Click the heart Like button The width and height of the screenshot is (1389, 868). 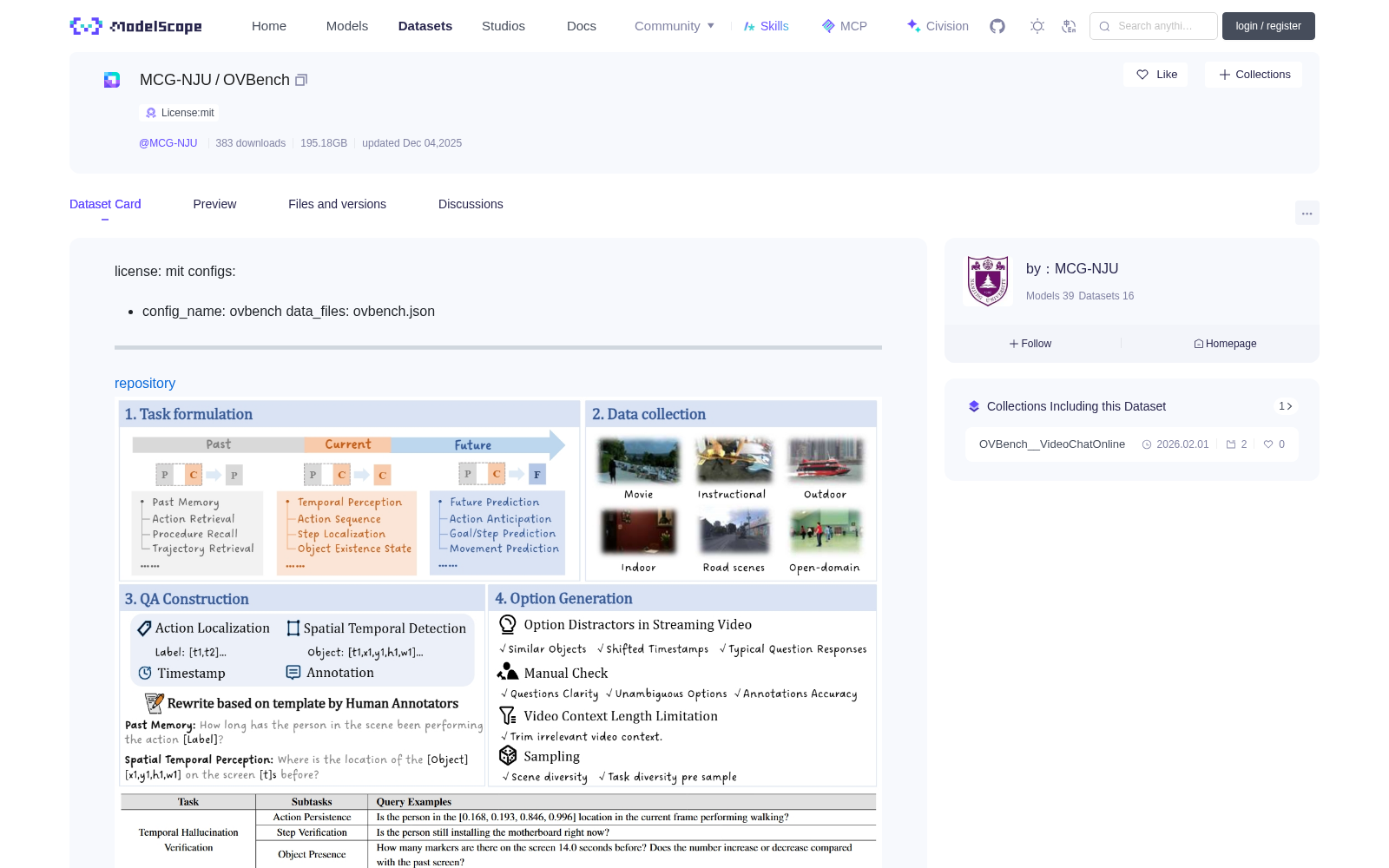tap(1155, 75)
